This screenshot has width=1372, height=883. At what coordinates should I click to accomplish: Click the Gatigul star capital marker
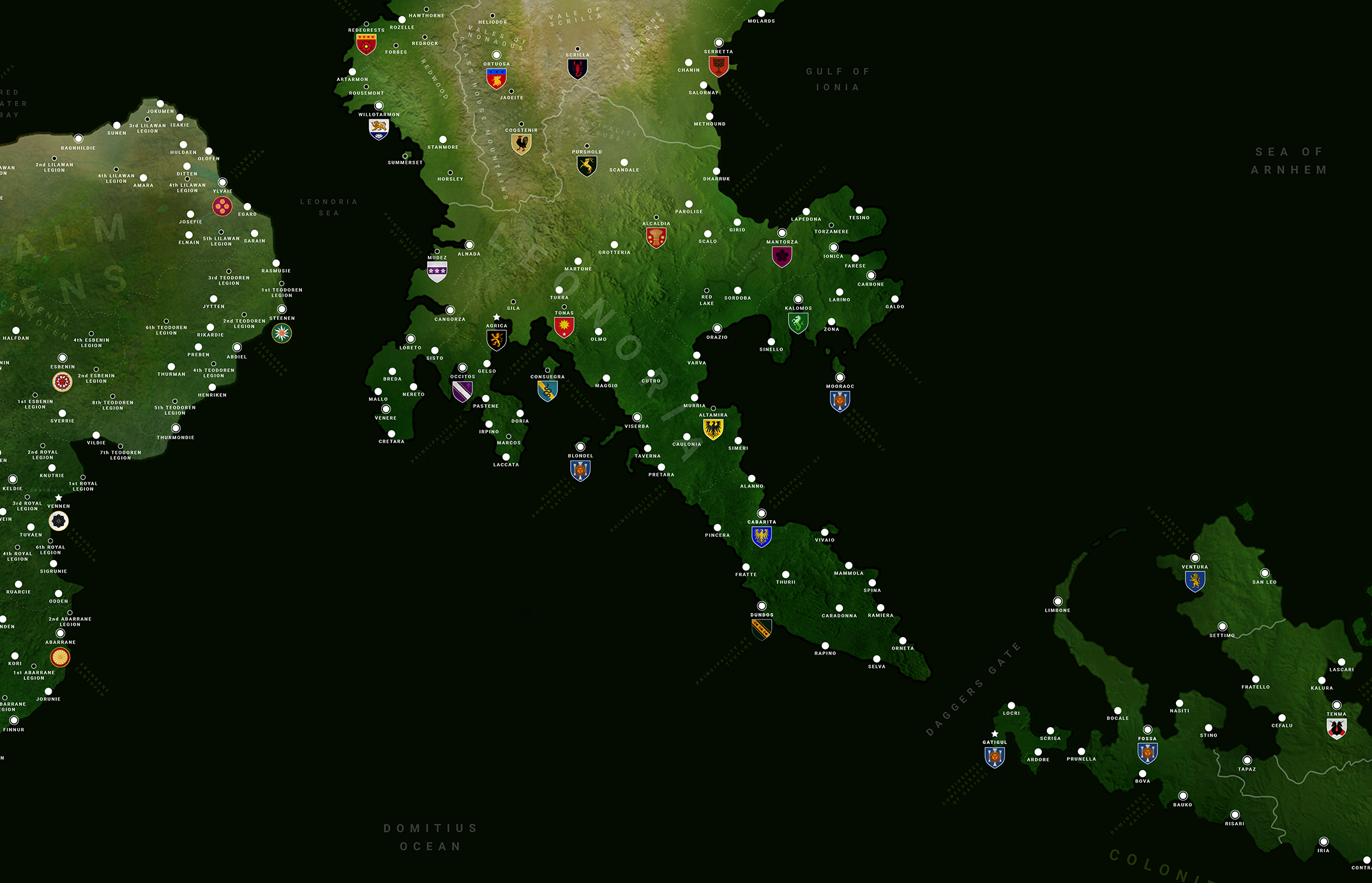tap(995, 734)
